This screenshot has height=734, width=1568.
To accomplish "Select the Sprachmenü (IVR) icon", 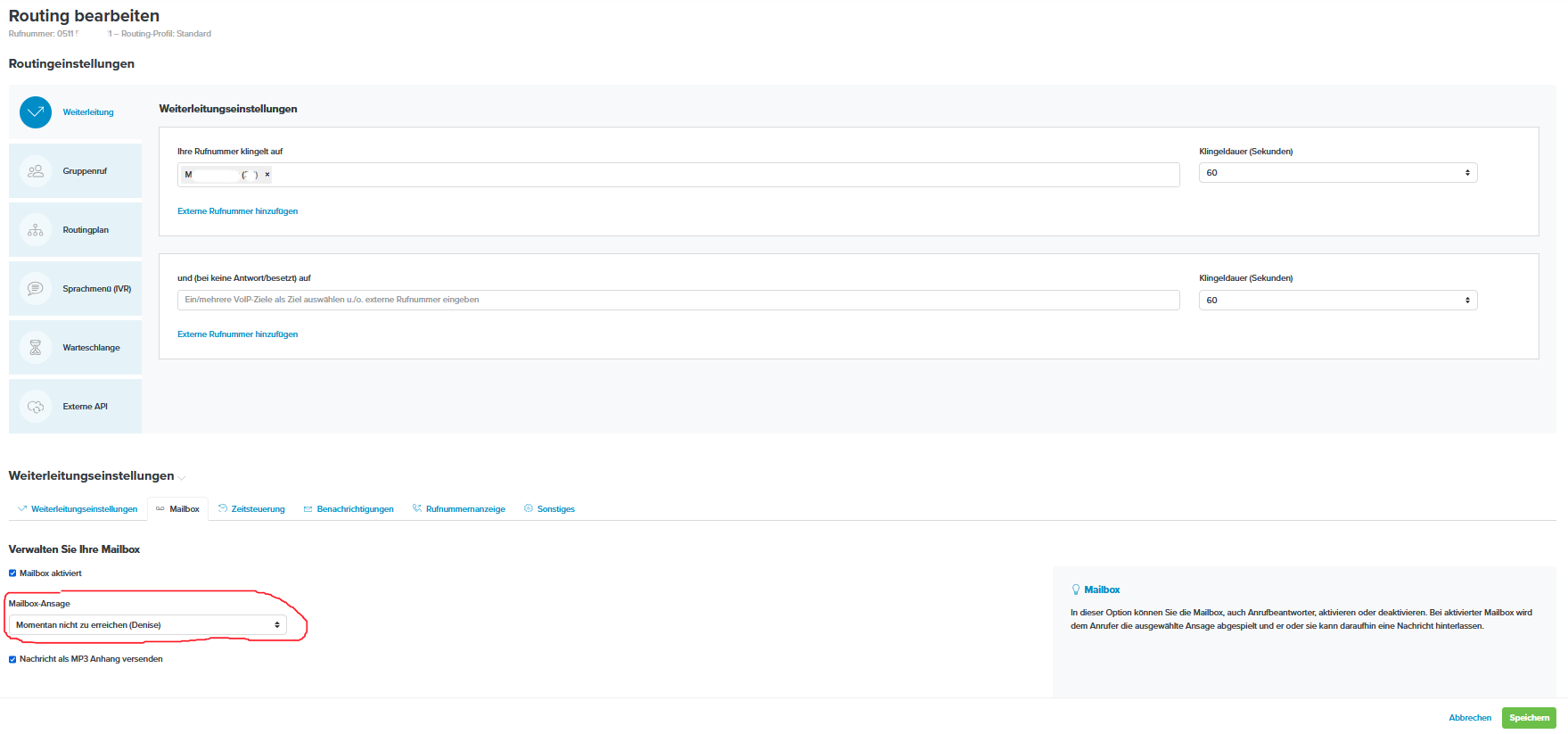I will coord(36,289).
